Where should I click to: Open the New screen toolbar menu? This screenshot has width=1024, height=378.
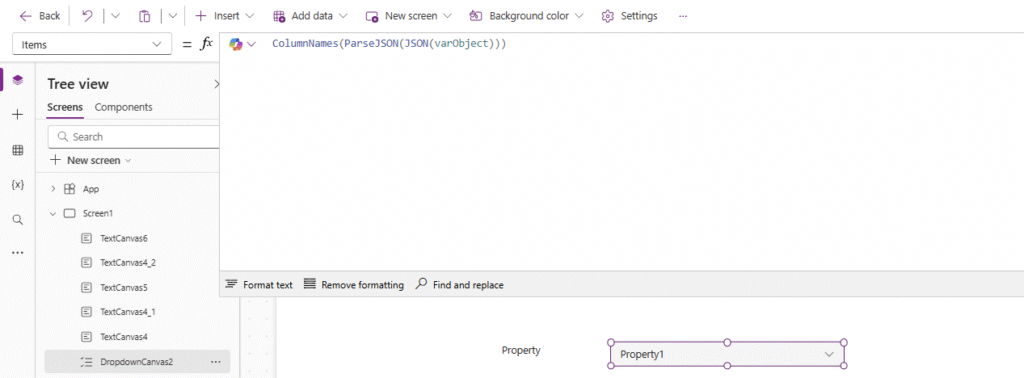(409, 16)
